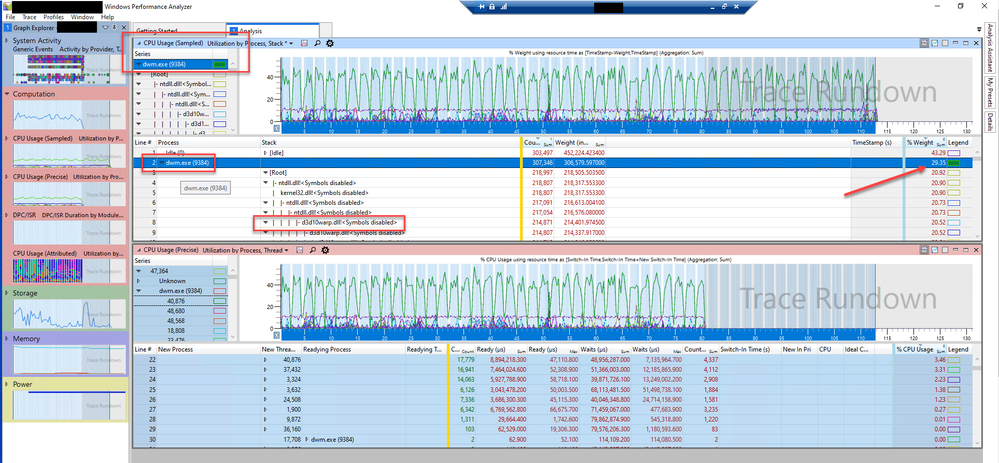Viewport: 999px width, 463px height.
Task: Open the Trace menu
Action: (x=31, y=17)
